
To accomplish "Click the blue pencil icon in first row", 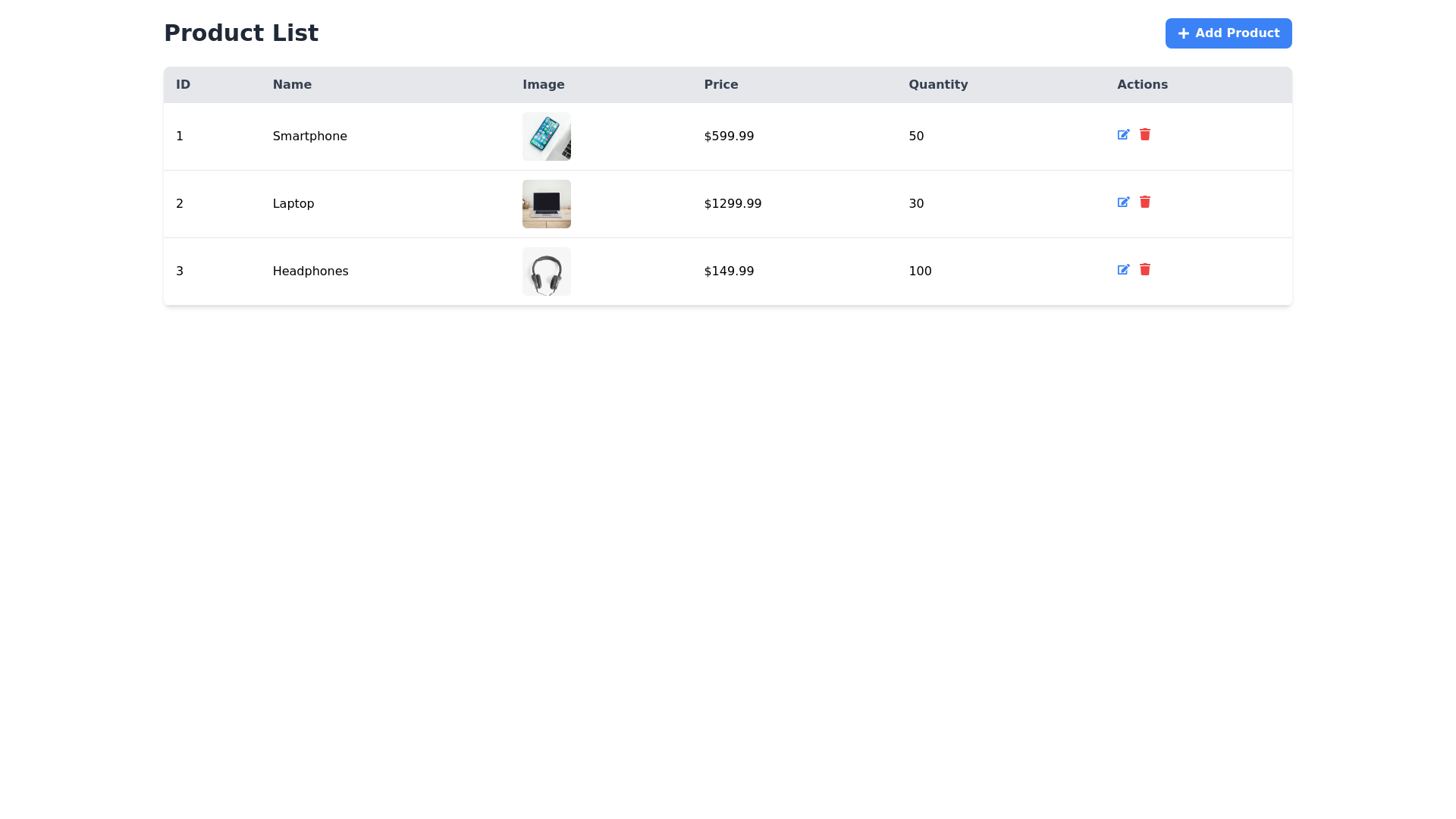I will click(1124, 135).
